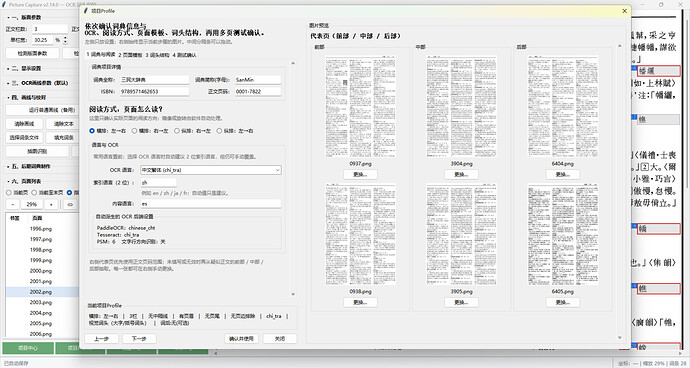This screenshot has height=368, width=690.
Task: Switch to tab 4 测试确认
Action: 184,55
